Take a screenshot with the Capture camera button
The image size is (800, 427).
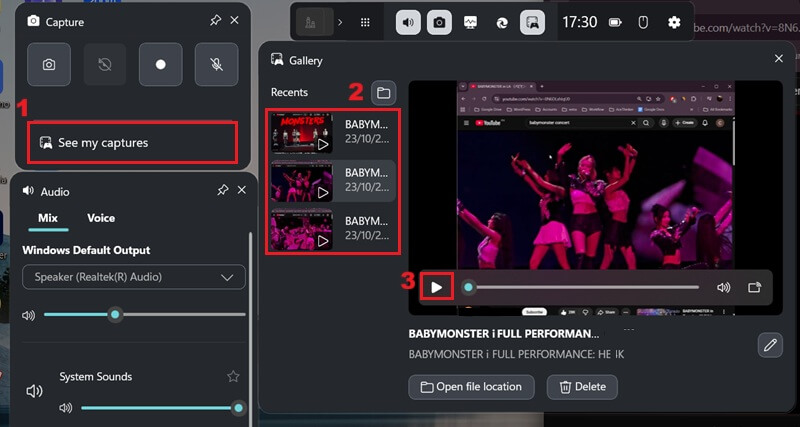pyautogui.click(x=49, y=64)
